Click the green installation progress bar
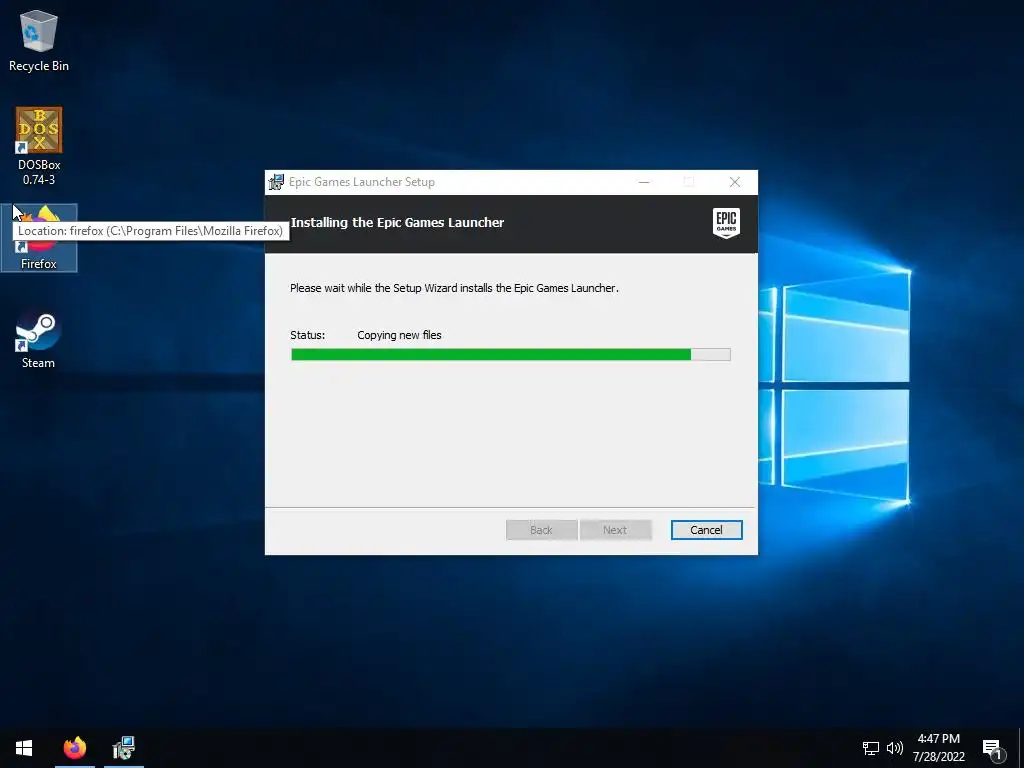 511,355
